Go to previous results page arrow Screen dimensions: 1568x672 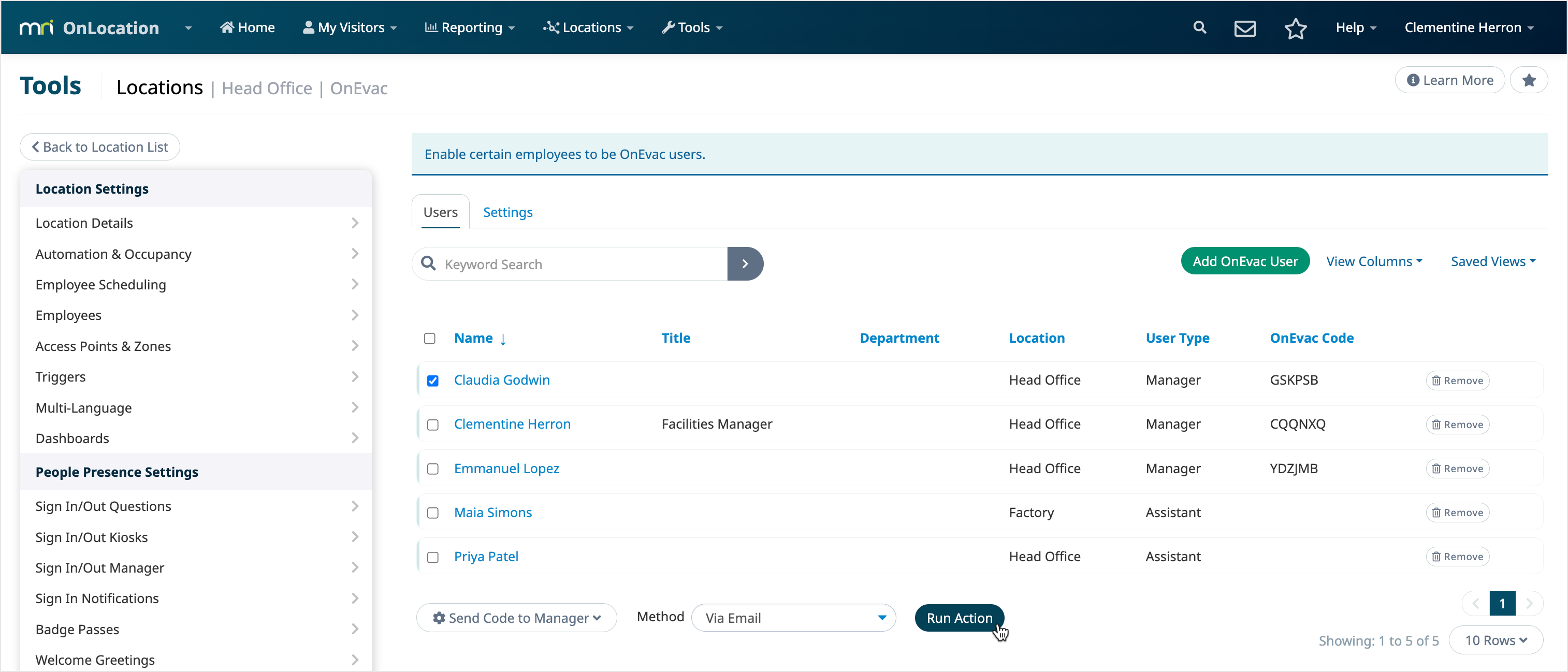coord(1475,603)
